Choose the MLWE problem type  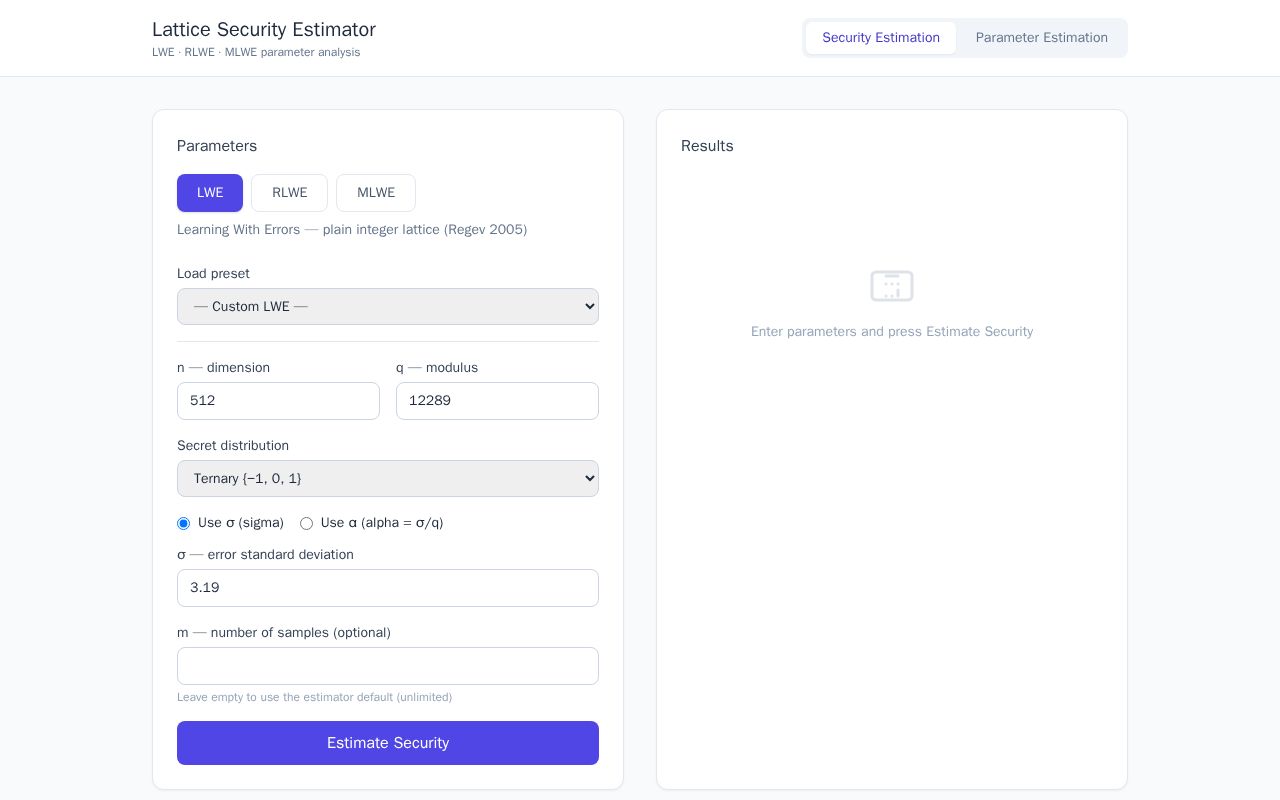click(376, 193)
